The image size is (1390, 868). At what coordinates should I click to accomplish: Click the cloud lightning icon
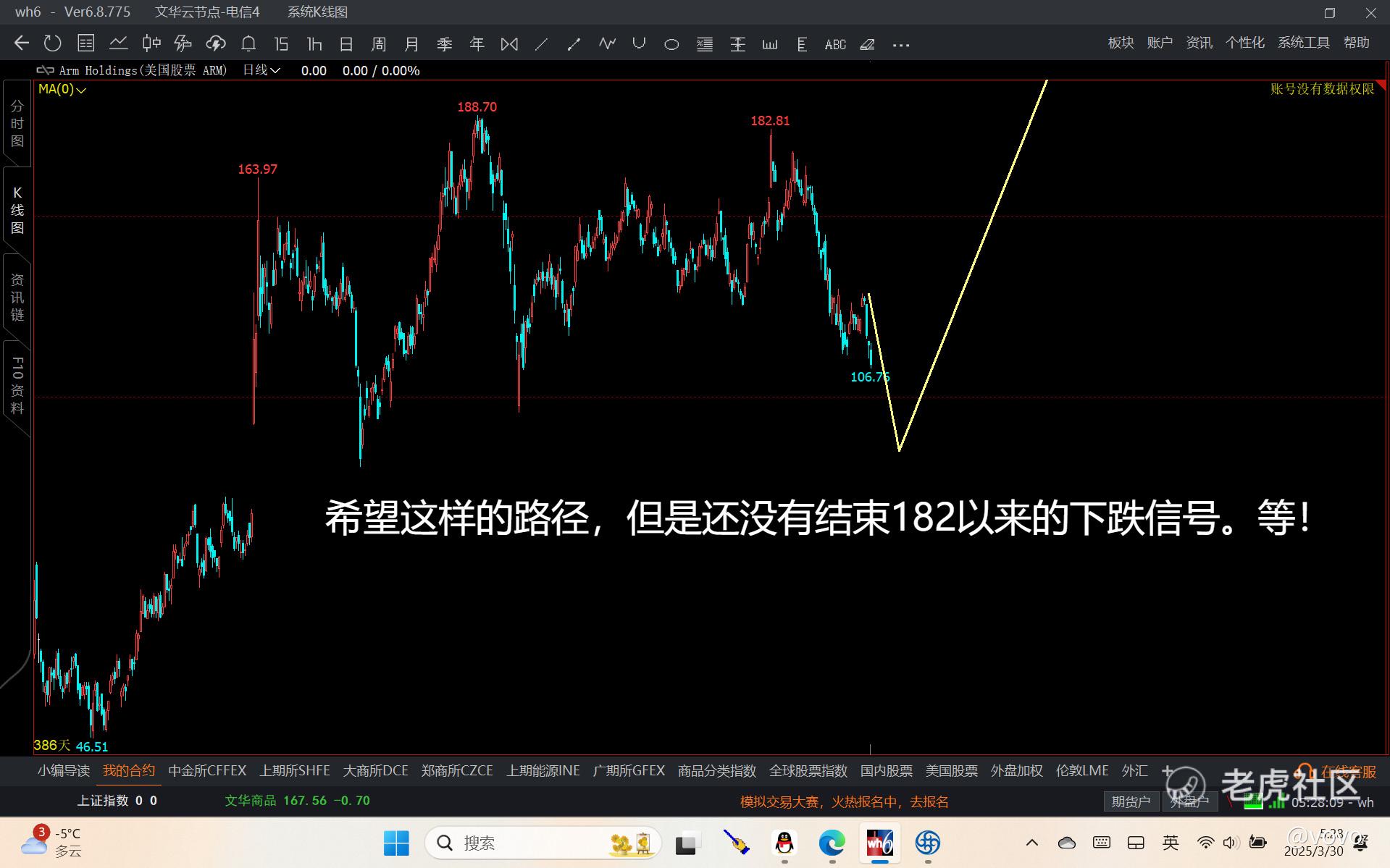(x=216, y=43)
